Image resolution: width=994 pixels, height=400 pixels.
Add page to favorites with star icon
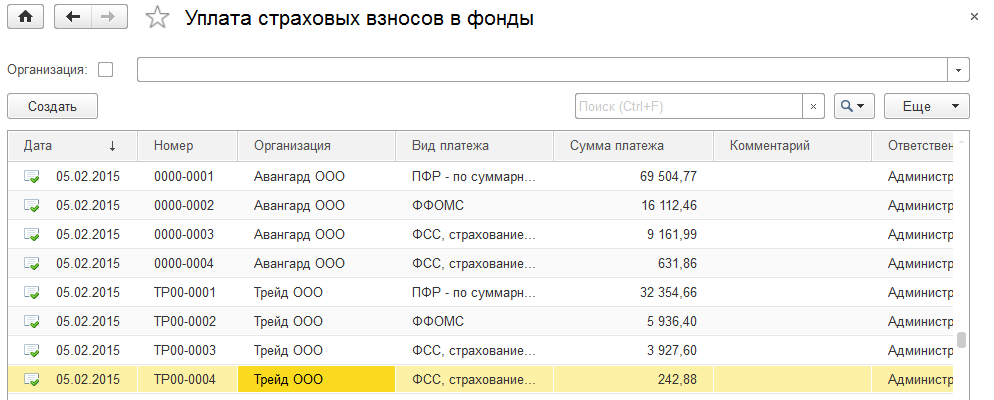click(156, 18)
